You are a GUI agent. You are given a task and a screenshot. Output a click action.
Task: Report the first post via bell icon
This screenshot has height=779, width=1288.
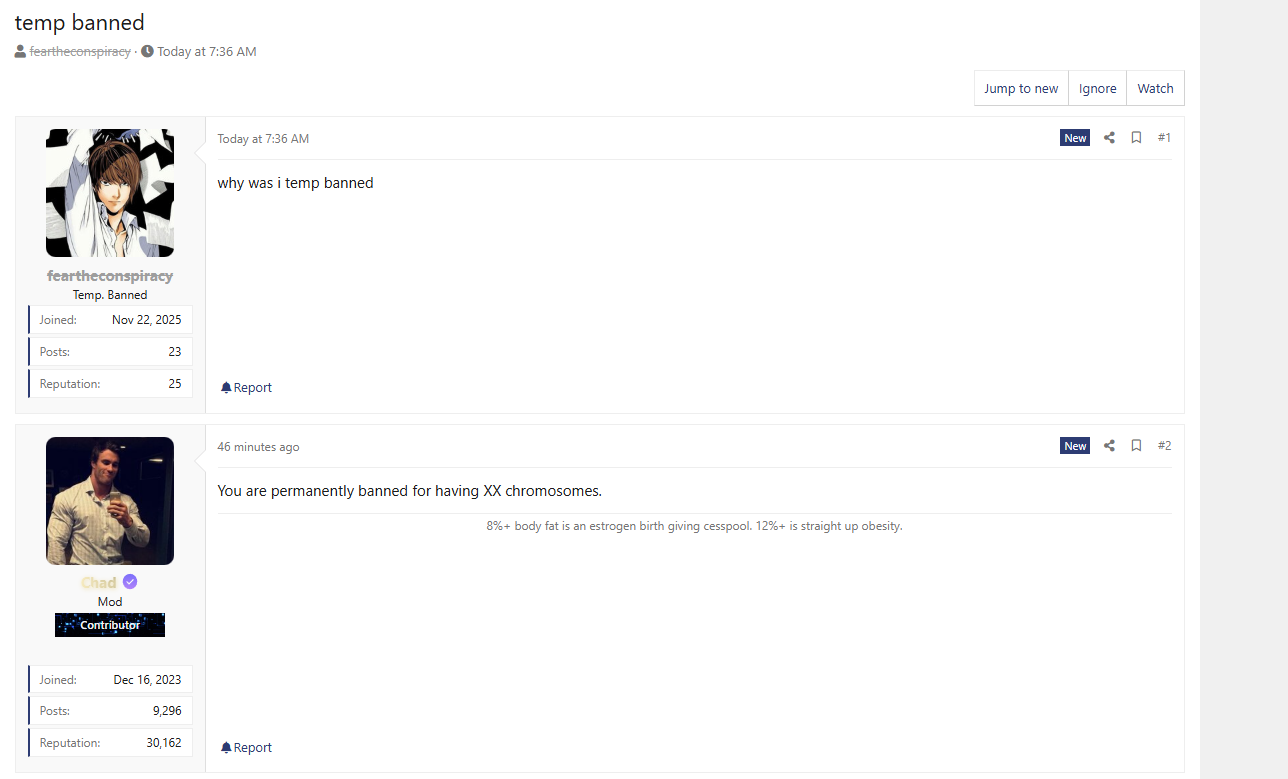[x=226, y=387]
